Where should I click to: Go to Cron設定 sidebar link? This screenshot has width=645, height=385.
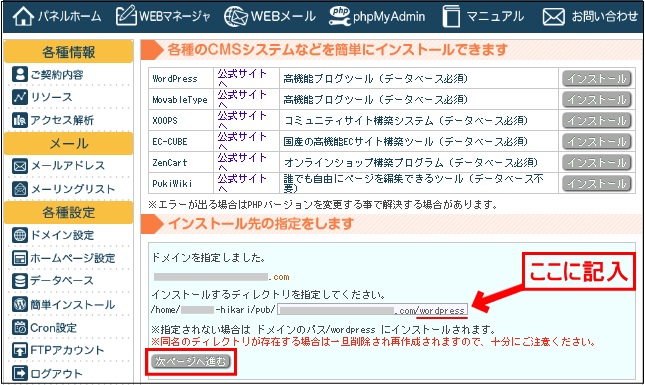53,328
